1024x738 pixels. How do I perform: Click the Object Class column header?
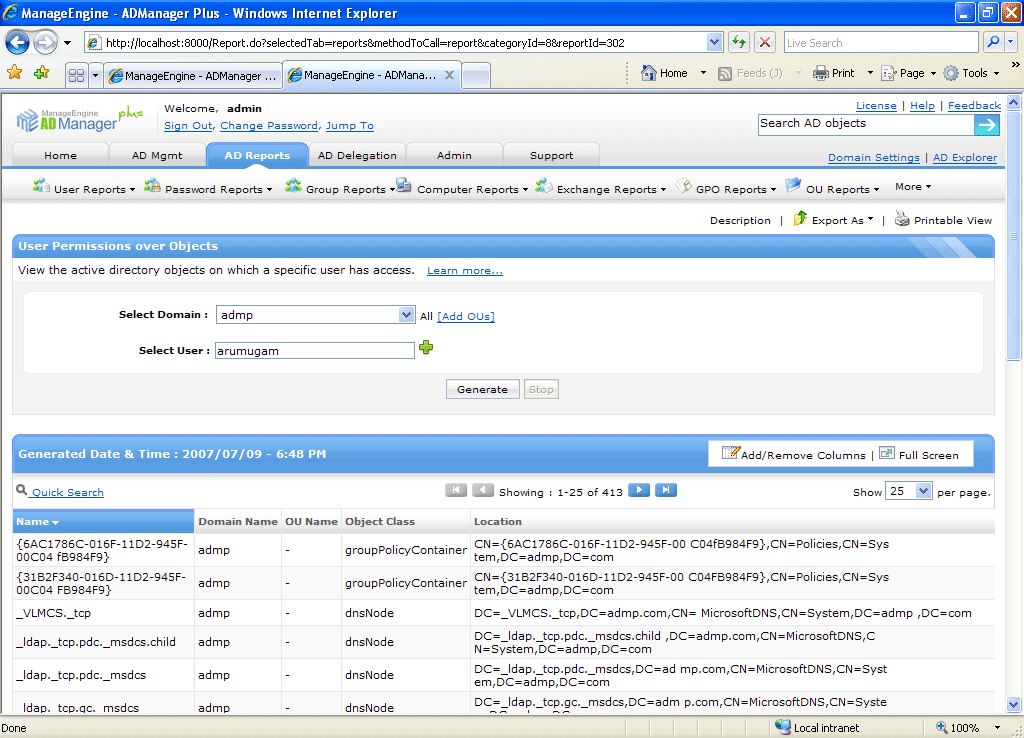[x=379, y=521]
